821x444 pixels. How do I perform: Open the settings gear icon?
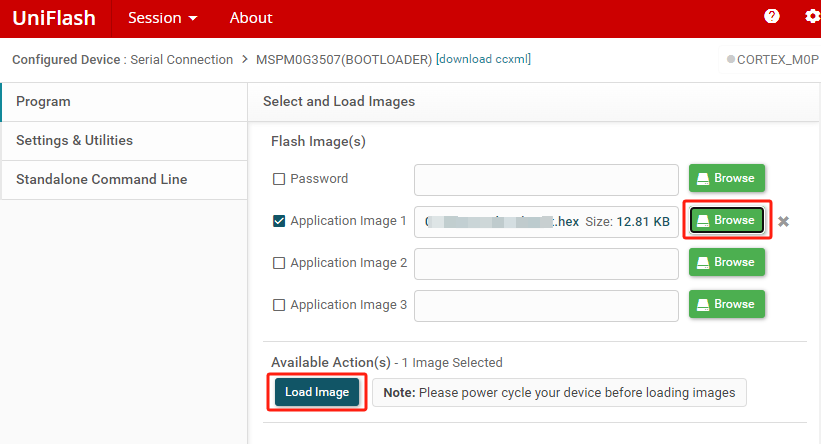tap(812, 16)
